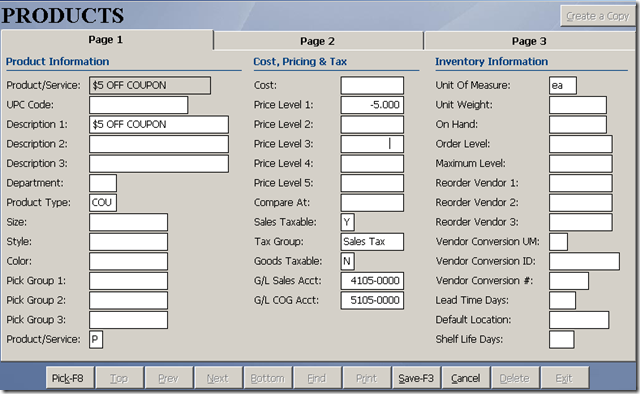Click the Style field
This screenshot has height=394, width=640.
point(128,242)
